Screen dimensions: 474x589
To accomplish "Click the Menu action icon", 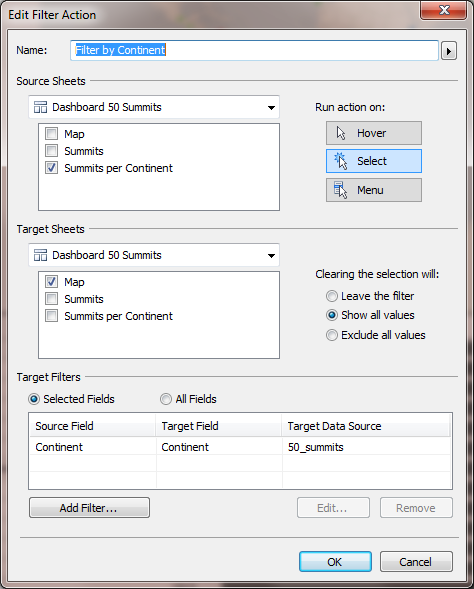I will coord(340,190).
